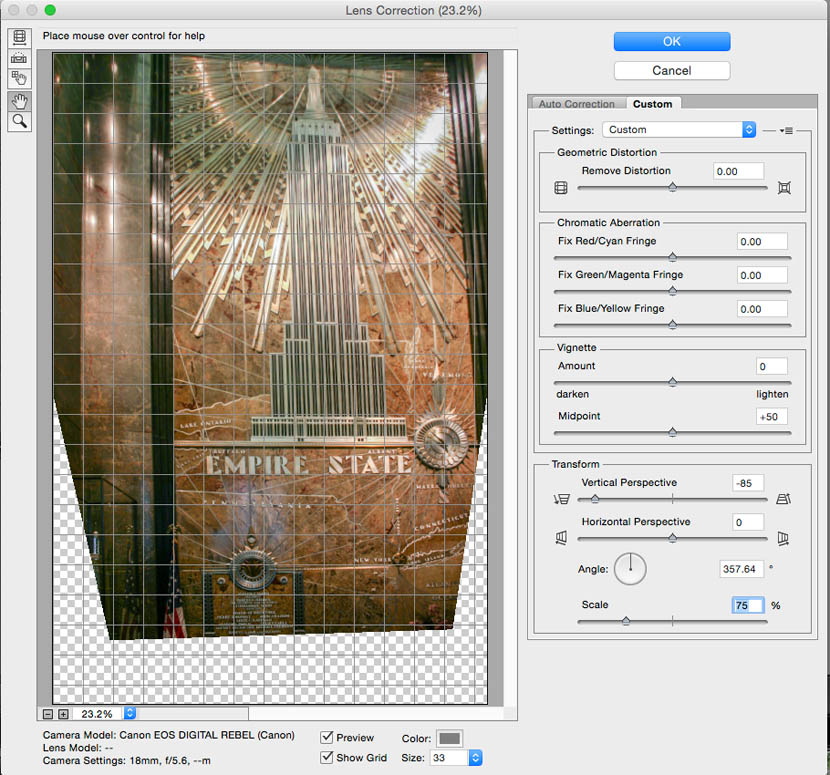Click the Vertical Perspective slider
This screenshot has height=775, width=830.
click(672, 499)
